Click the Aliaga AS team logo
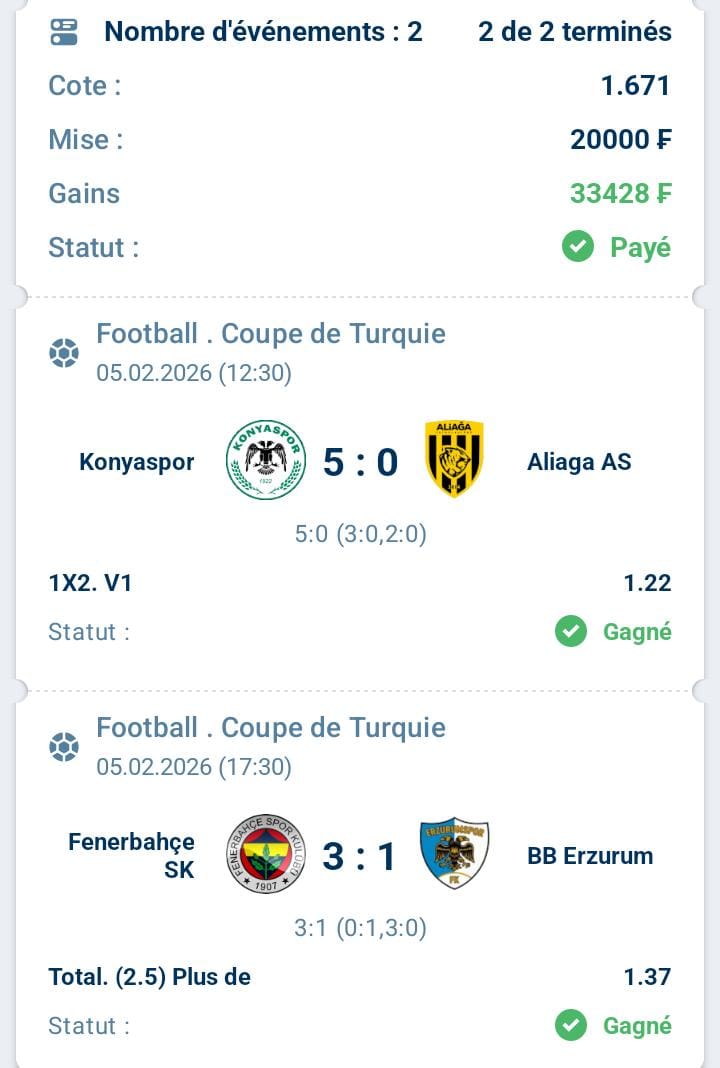Screen dimensions: 720x1068 pos(454,459)
